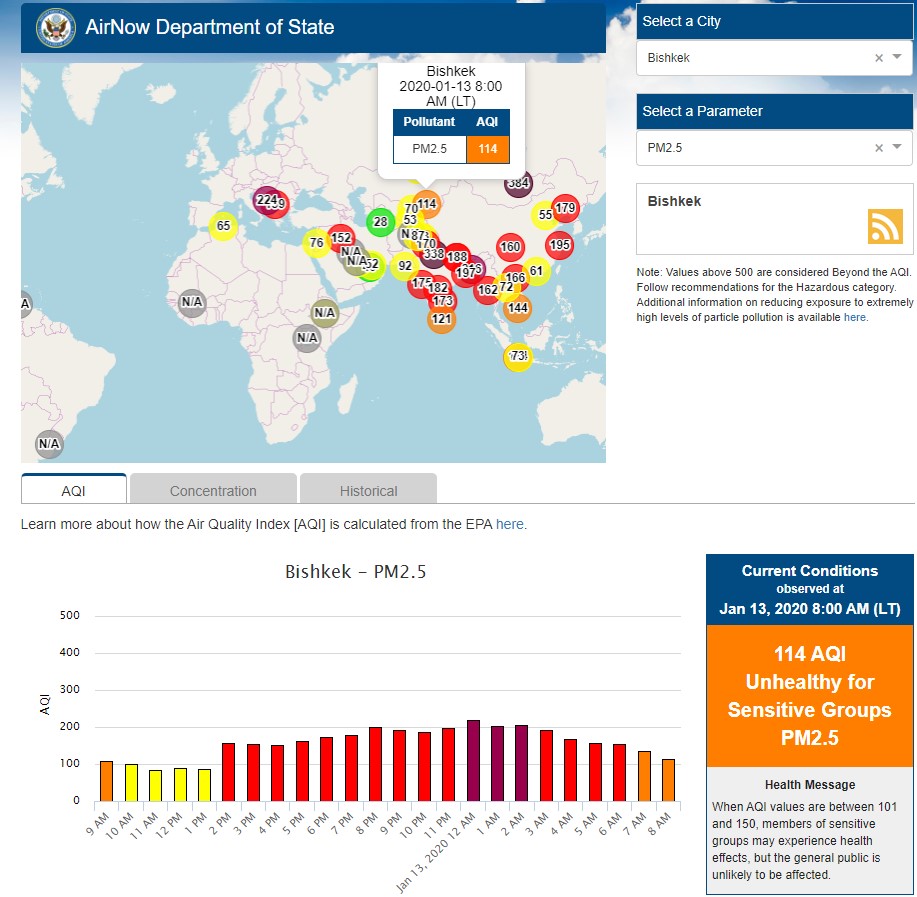Expand the Select a City dropdown arrow
917x897 pixels.
(x=898, y=58)
